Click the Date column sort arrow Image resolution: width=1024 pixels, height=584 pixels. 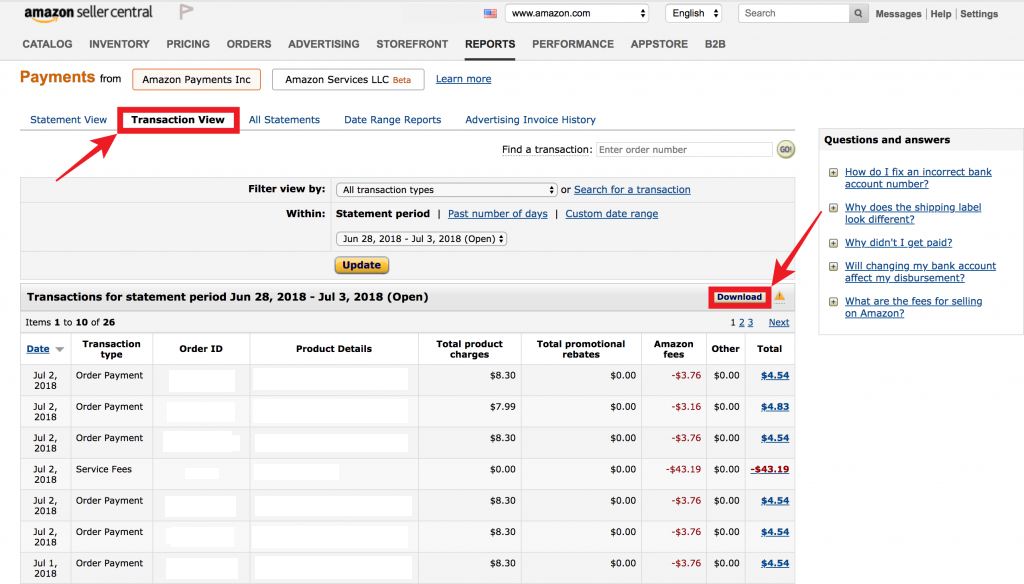[59, 349]
